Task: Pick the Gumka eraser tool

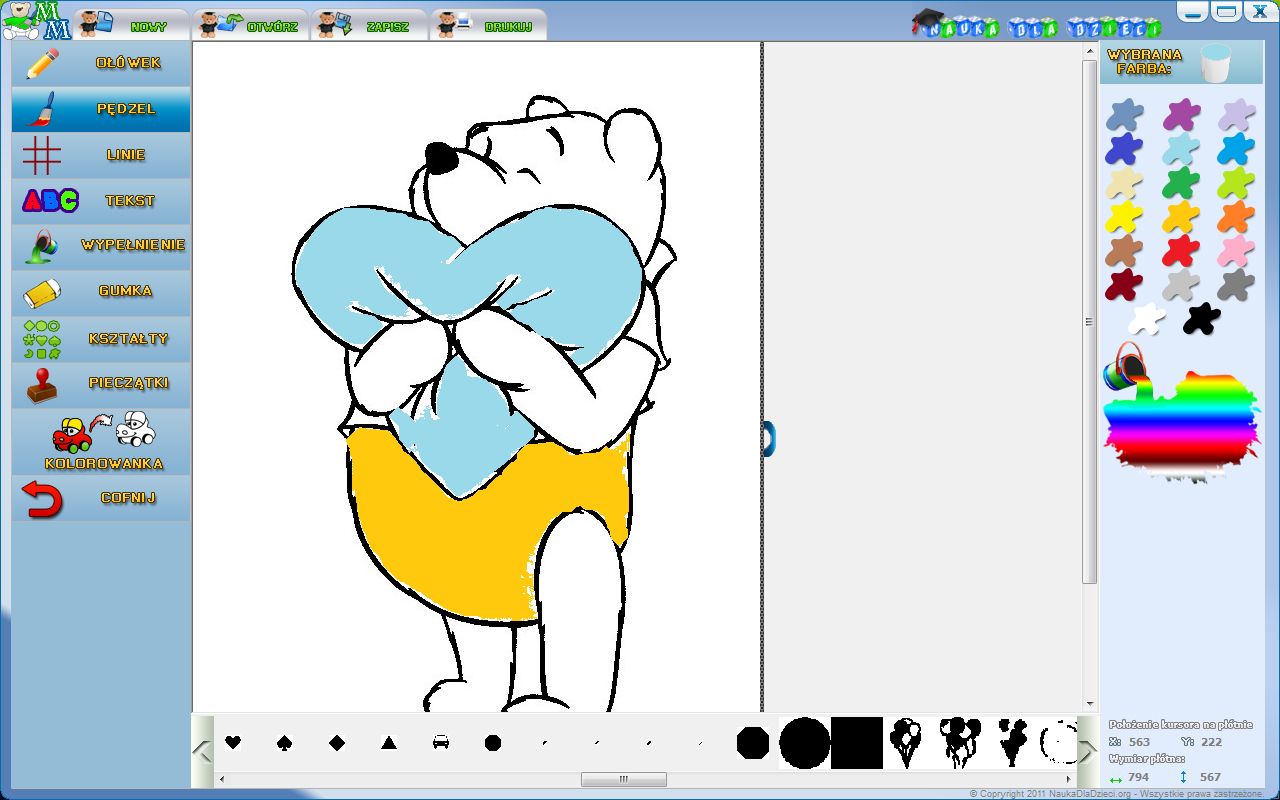Action: point(100,292)
